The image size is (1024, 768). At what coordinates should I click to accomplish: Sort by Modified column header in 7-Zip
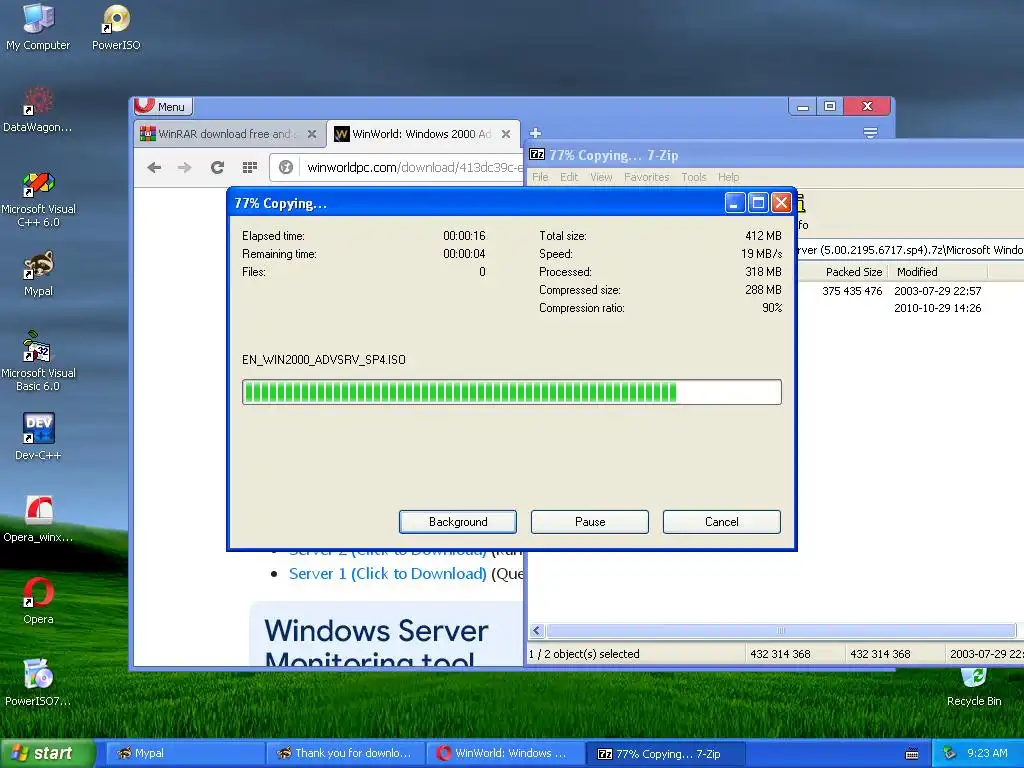tap(937, 272)
